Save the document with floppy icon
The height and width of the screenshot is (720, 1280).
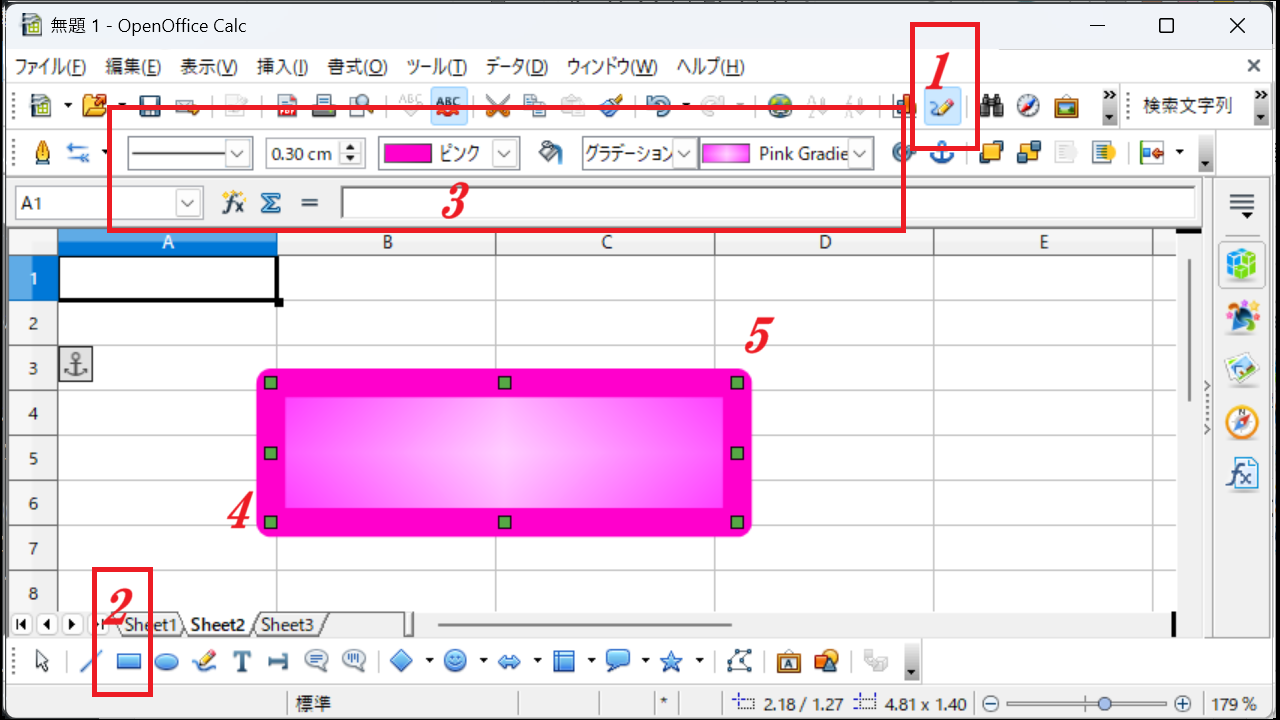pyautogui.click(x=150, y=105)
